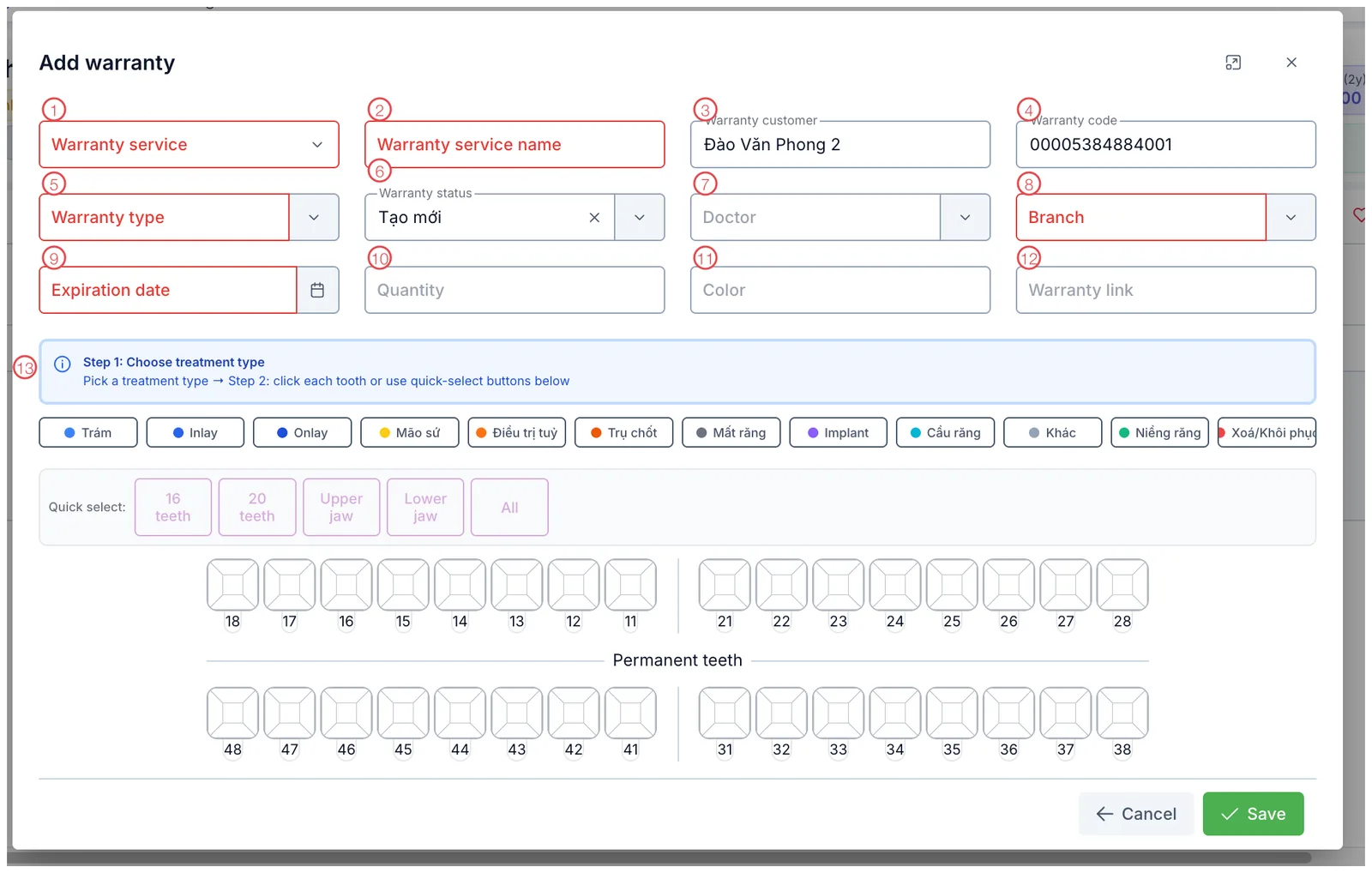Open the Expiration date calendar picker
Screen dimensions: 1372x873
(x=317, y=290)
